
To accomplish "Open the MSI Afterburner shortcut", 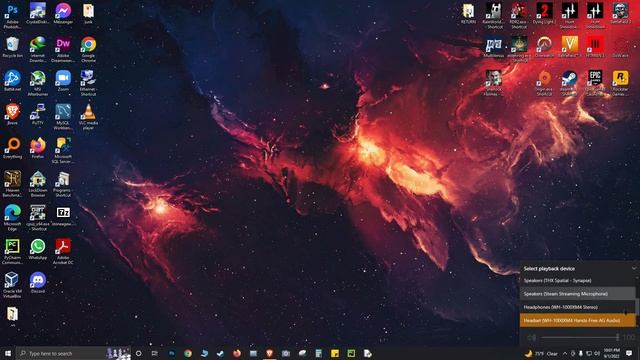I will pos(38,83).
